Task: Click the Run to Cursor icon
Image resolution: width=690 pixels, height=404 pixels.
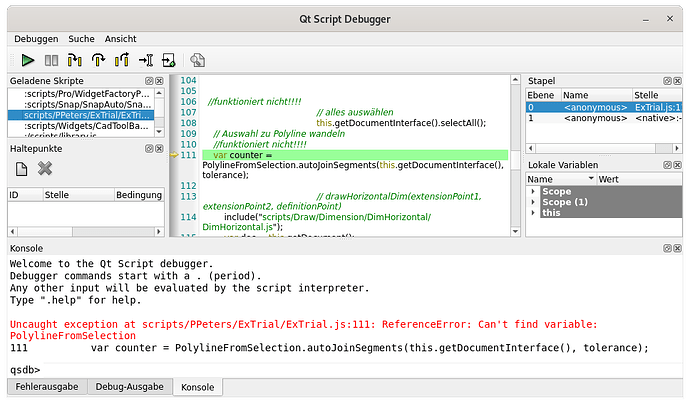Action: 145,60
